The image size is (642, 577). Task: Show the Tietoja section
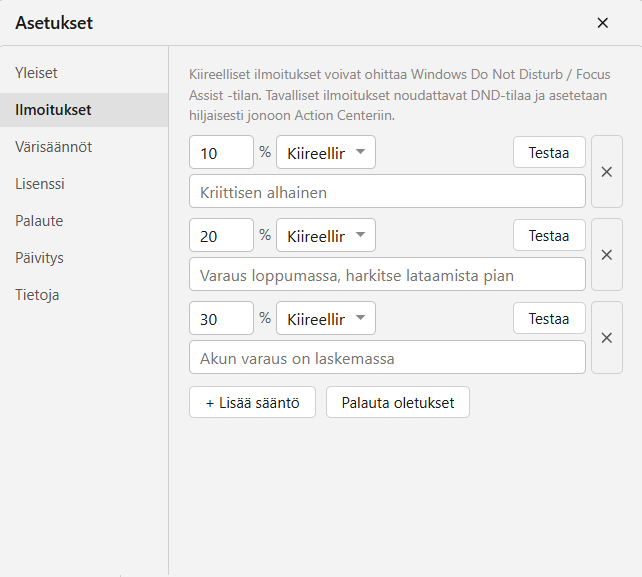tap(84, 295)
